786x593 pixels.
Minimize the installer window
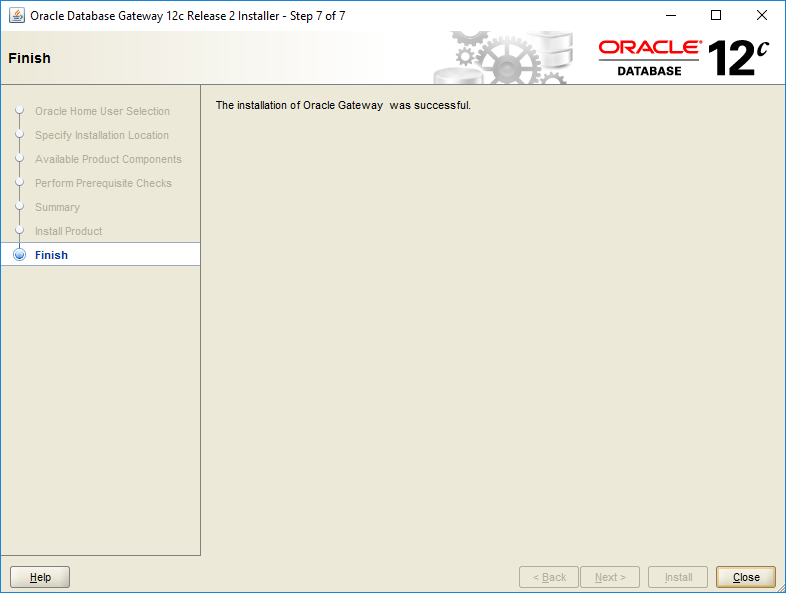pyautogui.click(x=671, y=16)
